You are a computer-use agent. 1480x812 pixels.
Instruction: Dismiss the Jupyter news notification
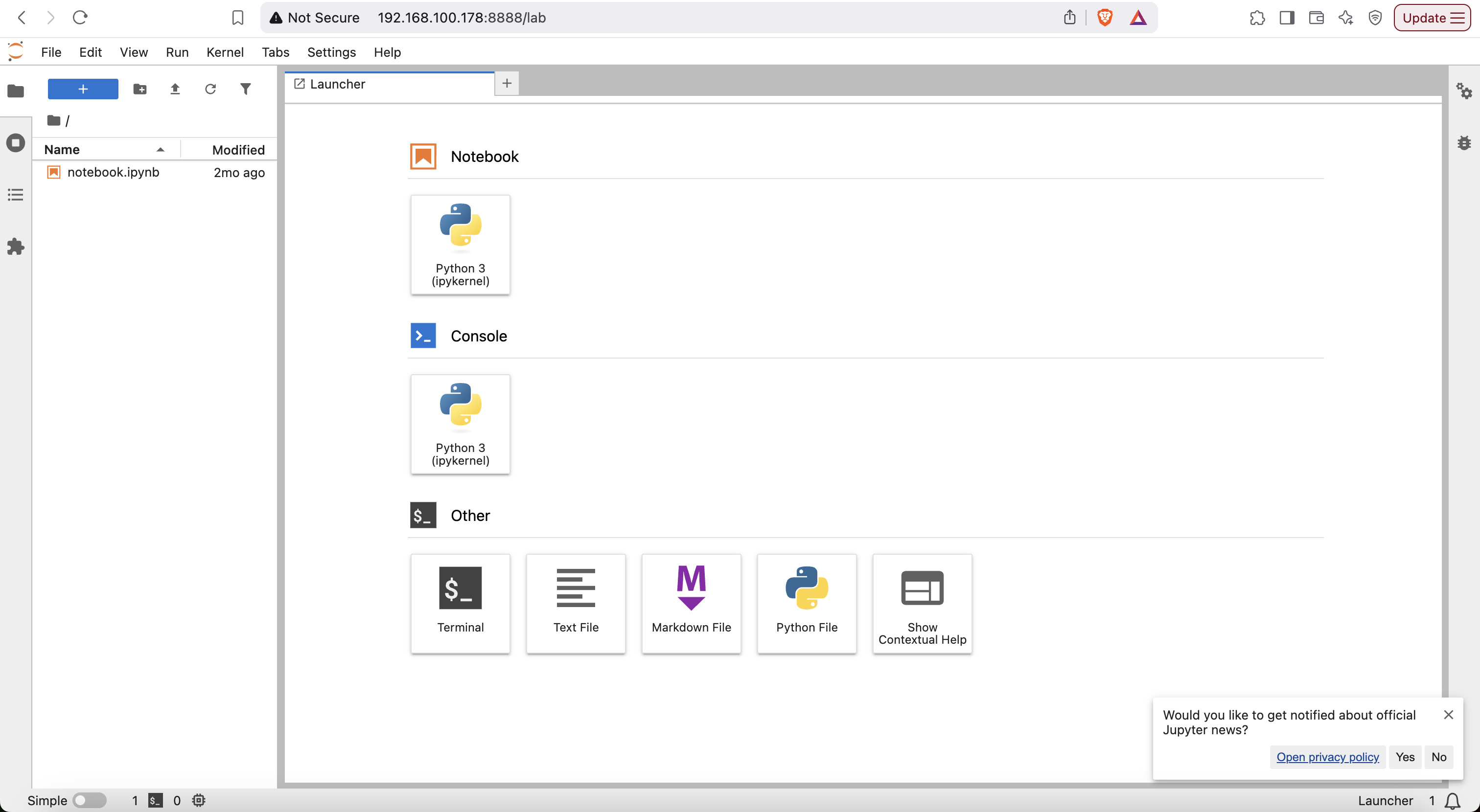[1448, 714]
